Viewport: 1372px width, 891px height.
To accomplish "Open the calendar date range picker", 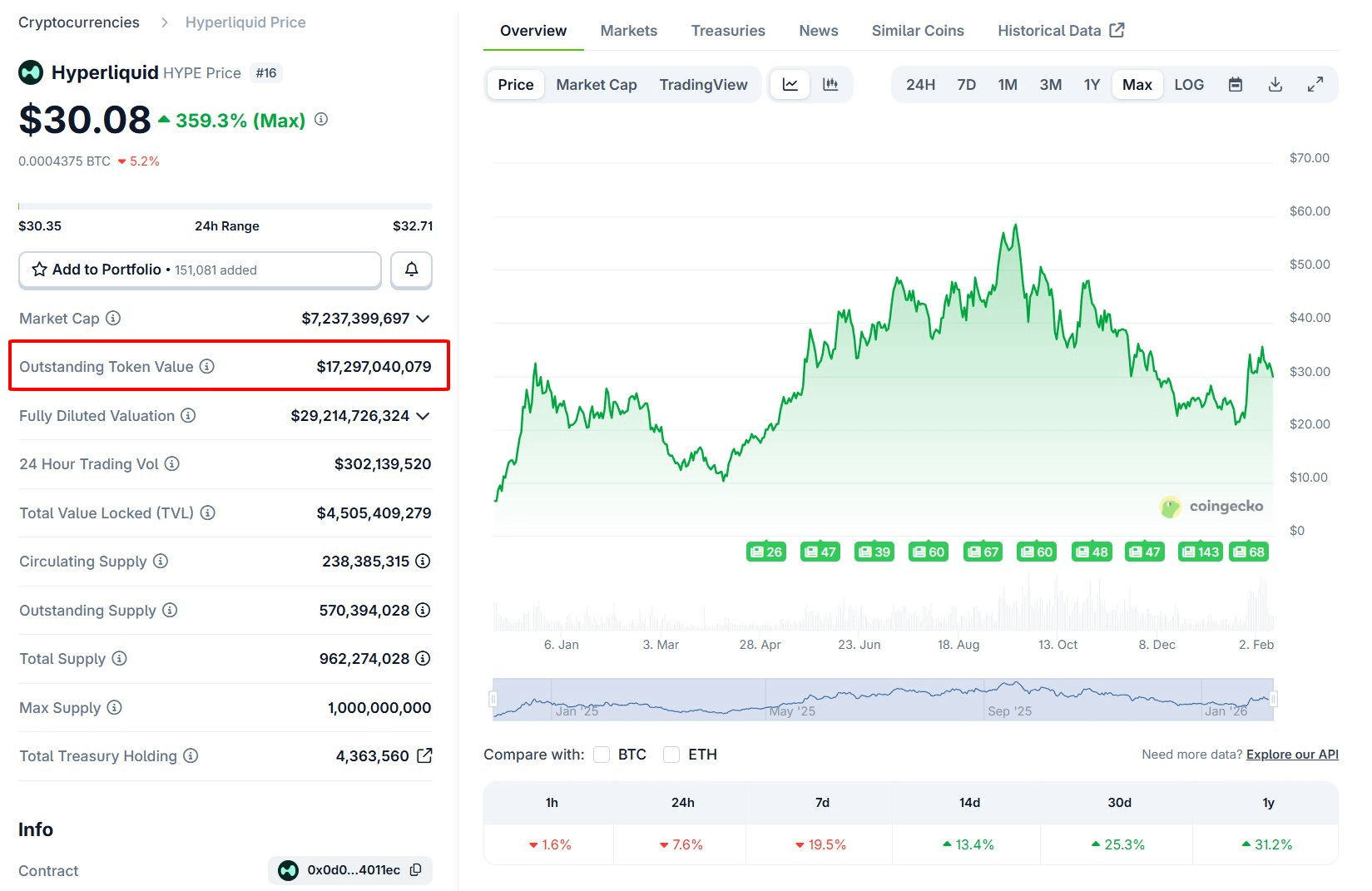I will (1235, 85).
